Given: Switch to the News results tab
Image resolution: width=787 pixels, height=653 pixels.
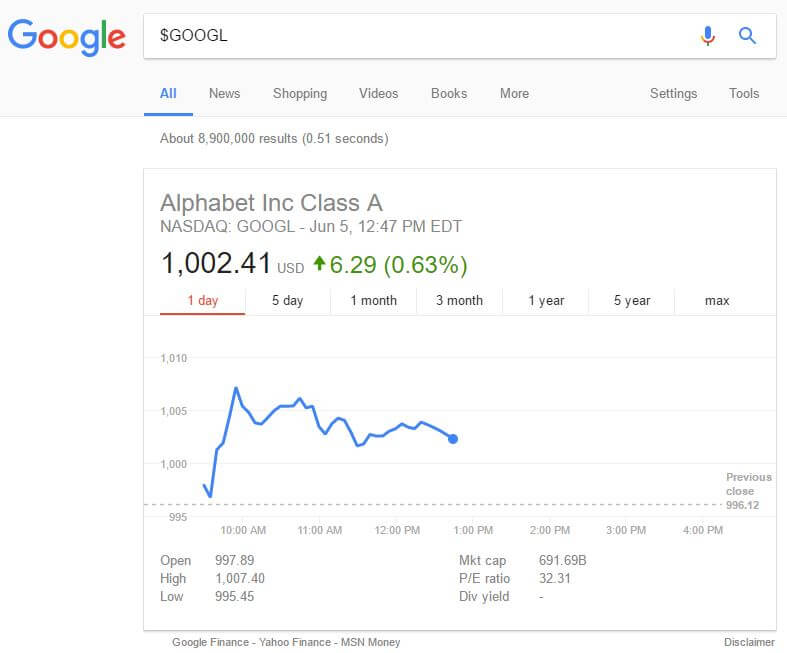Looking at the screenshot, I should click(x=224, y=93).
